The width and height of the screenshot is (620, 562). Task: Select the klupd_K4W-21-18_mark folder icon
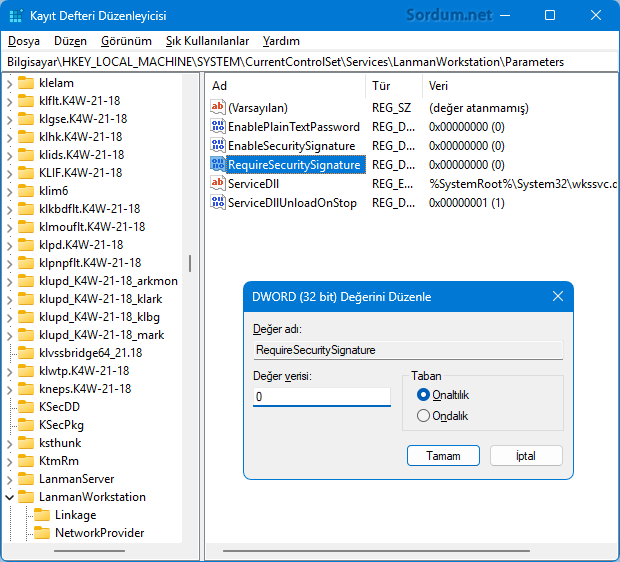(26, 335)
